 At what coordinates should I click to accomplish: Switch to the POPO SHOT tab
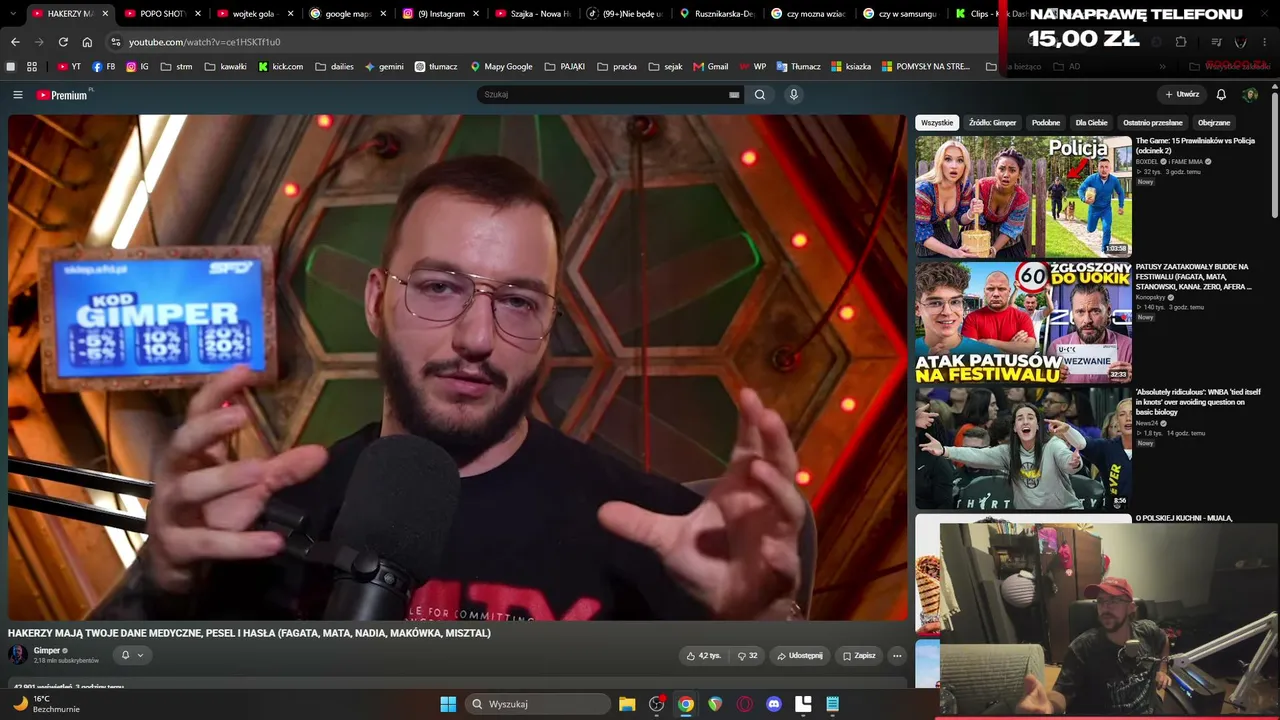(161, 14)
